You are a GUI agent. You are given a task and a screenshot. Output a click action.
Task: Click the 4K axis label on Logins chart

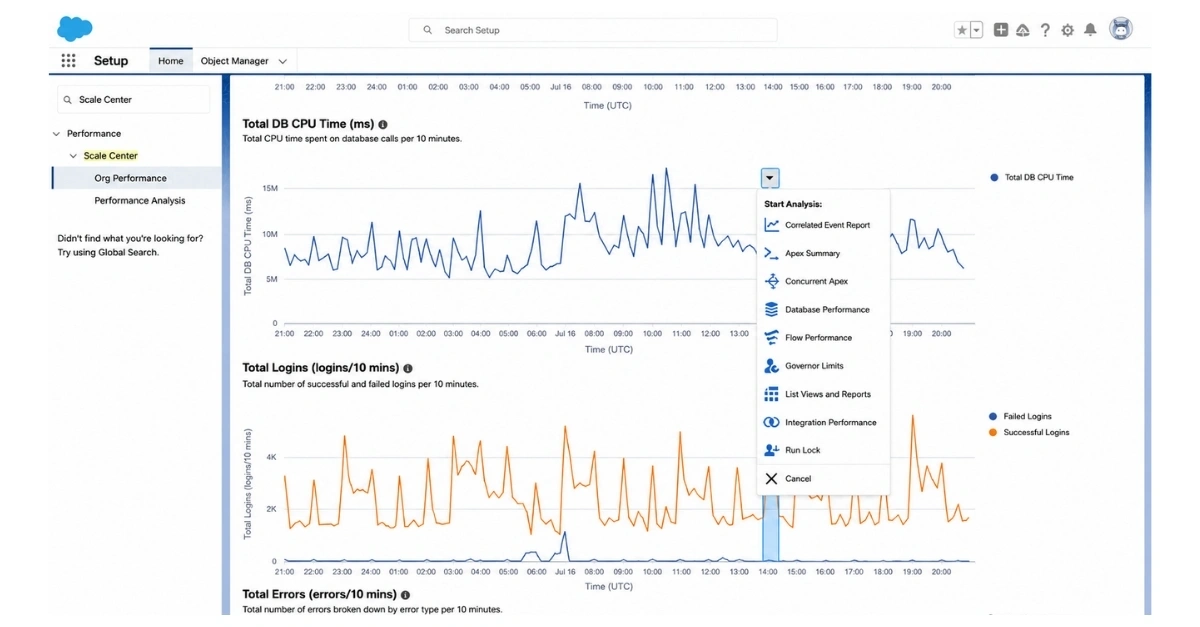pos(271,457)
